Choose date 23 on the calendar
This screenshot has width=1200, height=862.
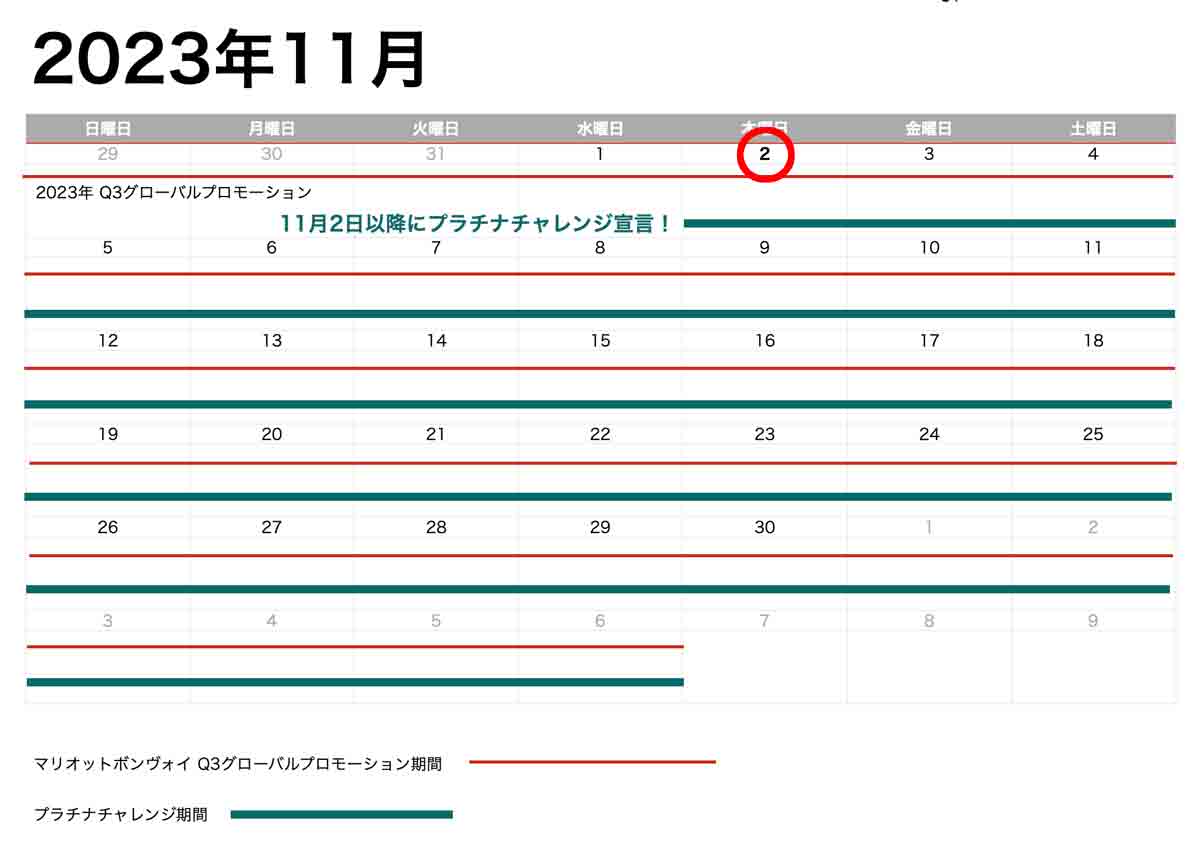tap(765, 434)
